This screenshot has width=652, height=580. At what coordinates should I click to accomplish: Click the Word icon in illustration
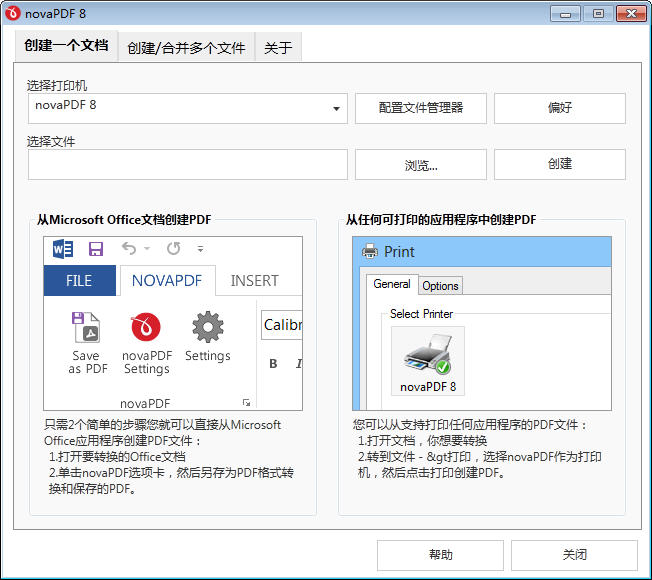point(62,249)
